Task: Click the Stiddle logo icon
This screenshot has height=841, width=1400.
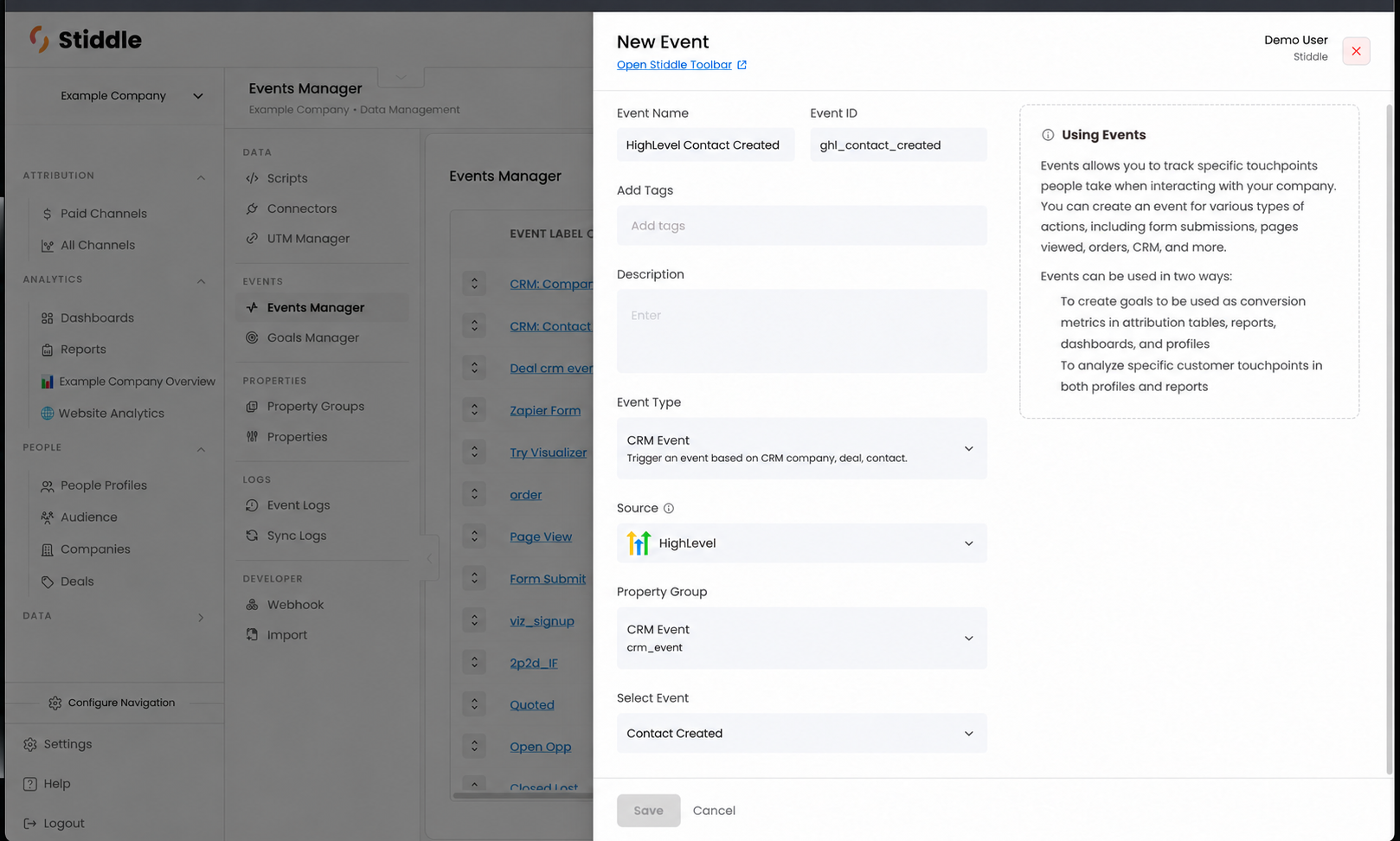Action: pyautogui.click(x=39, y=39)
